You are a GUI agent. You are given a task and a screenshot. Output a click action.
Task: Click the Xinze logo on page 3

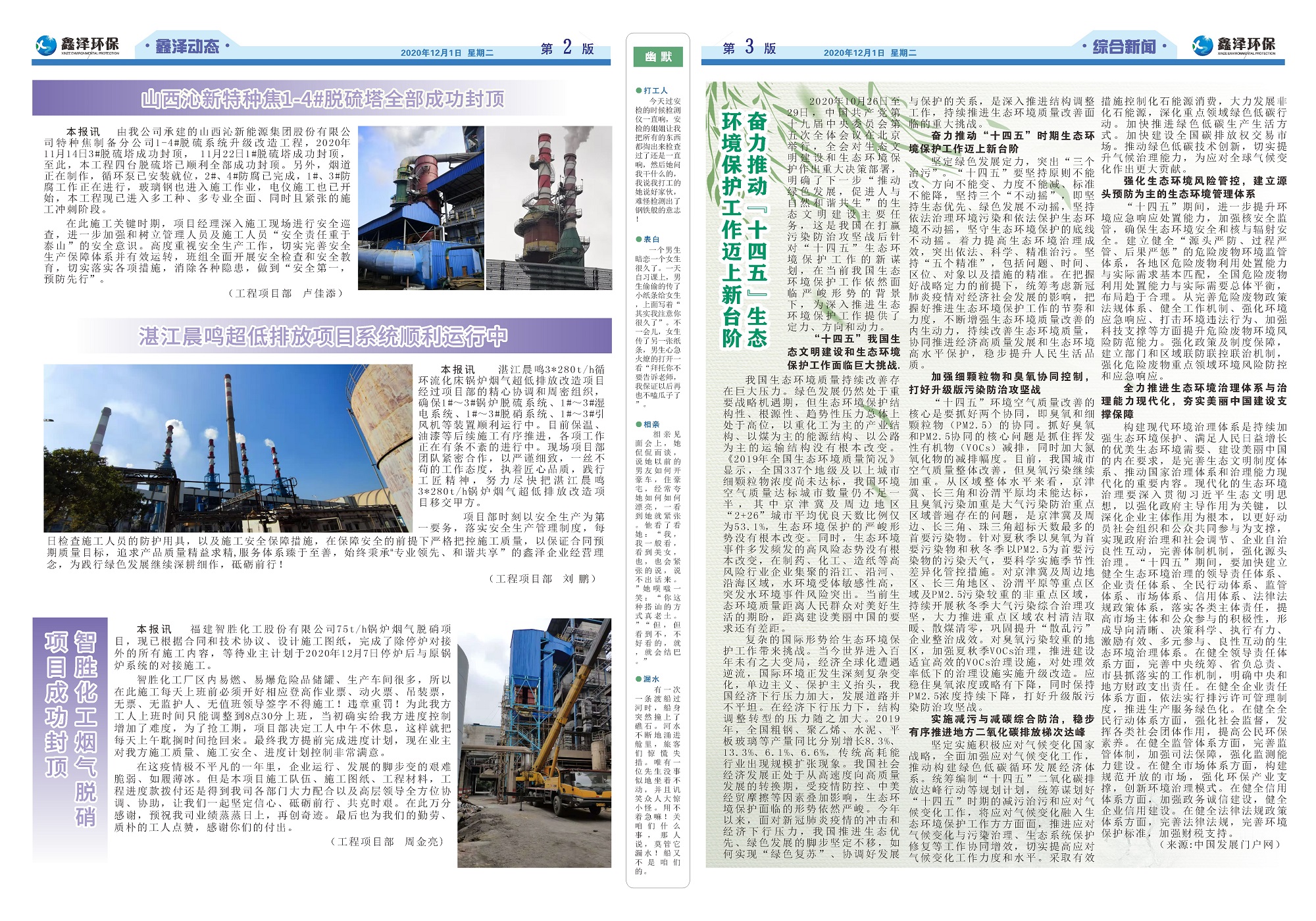click(x=1233, y=45)
